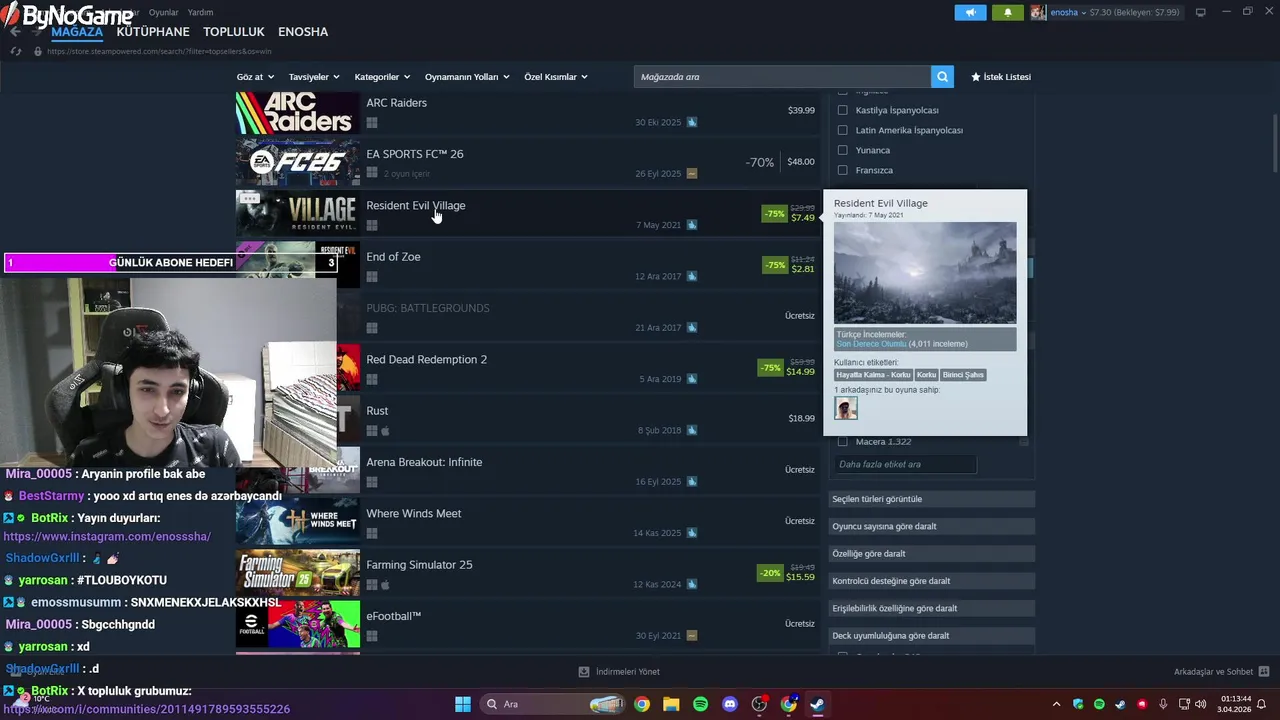Click the star icon beside İstek Listesi
This screenshot has height=720, width=1280.
click(976, 77)
